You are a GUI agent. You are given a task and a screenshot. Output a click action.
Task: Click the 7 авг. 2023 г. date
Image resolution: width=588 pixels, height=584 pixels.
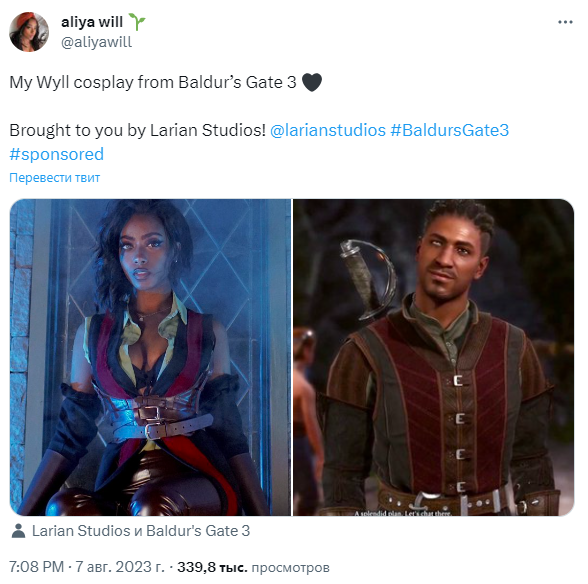(120, 567)
